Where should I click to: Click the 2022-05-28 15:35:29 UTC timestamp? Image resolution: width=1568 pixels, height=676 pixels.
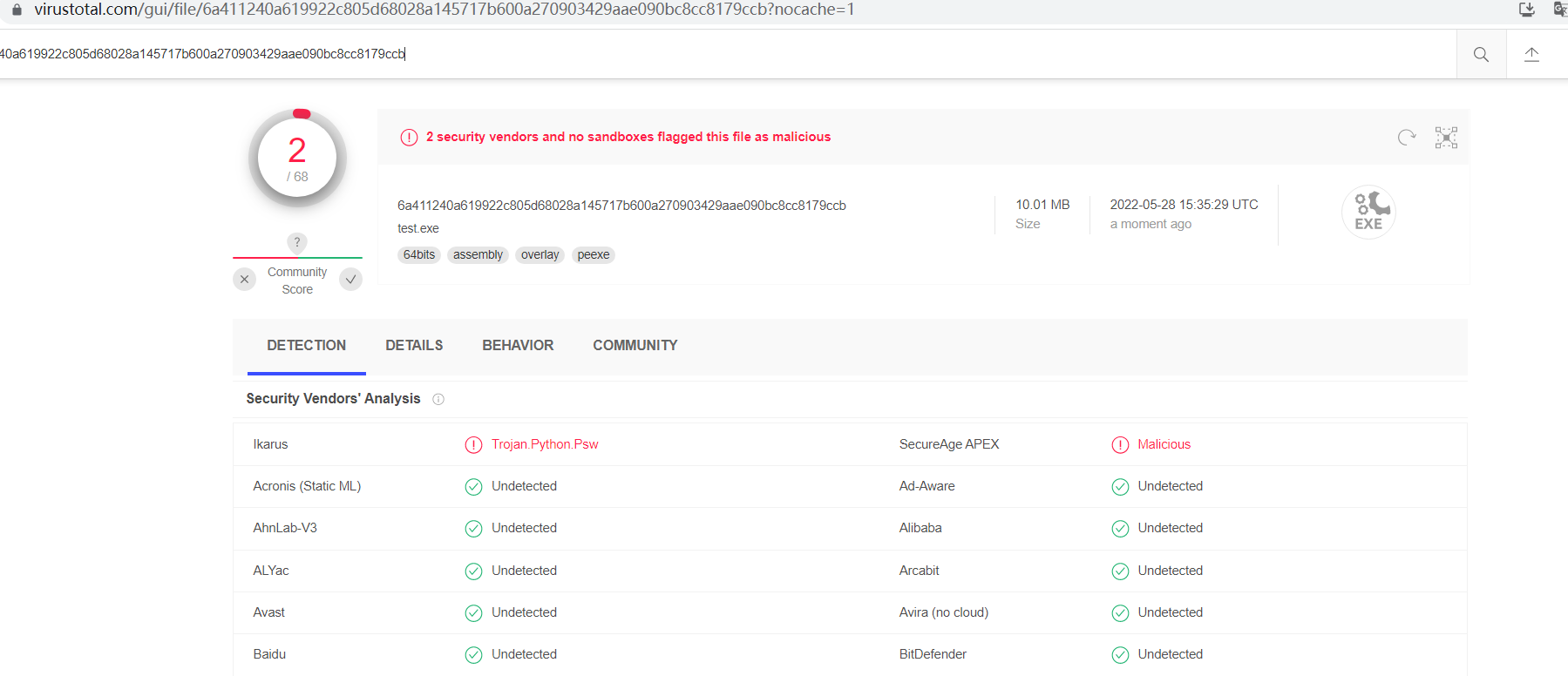click(x=1184, y=205)
